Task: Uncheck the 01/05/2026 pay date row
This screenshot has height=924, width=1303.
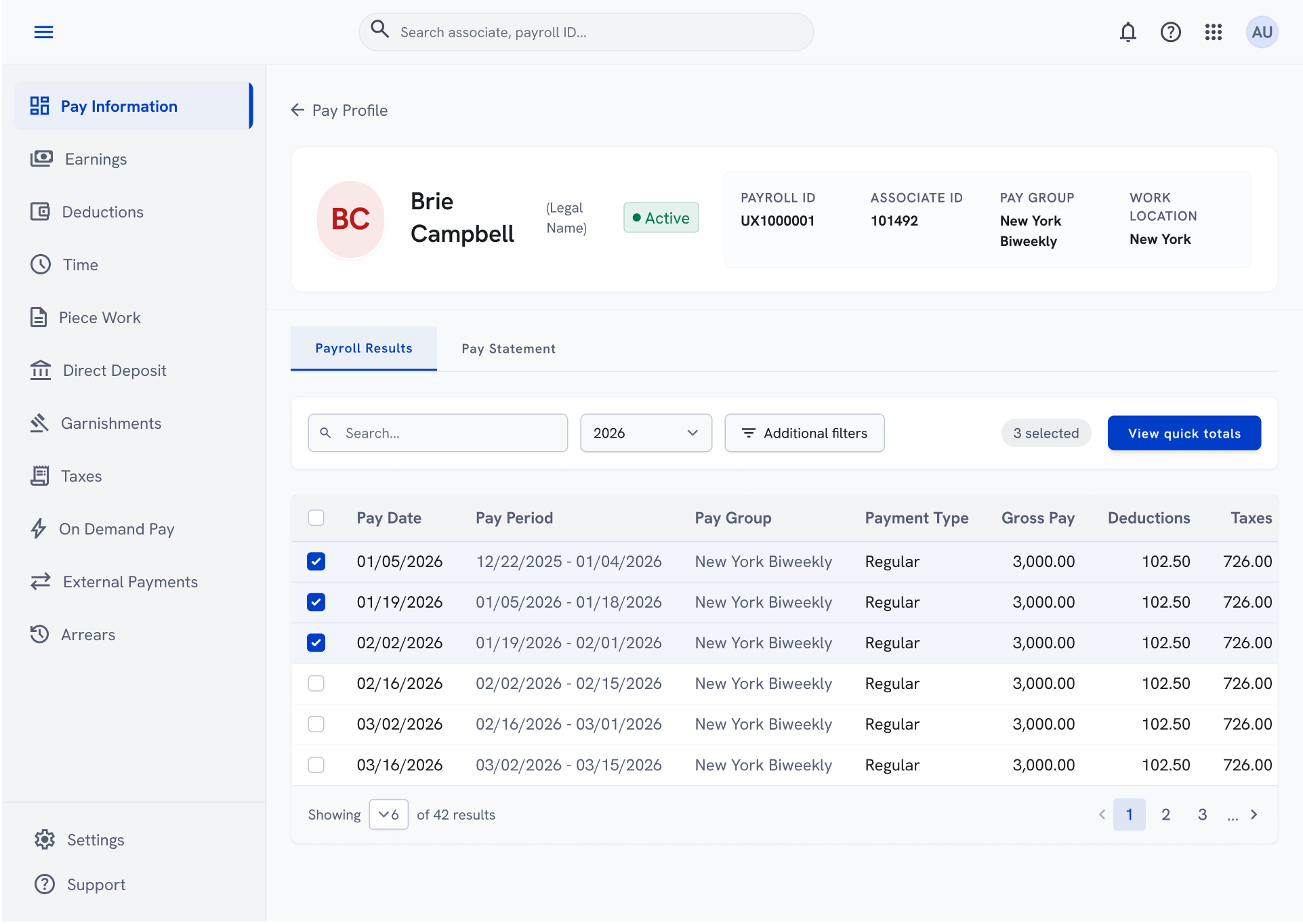Action: coord(316,561)
